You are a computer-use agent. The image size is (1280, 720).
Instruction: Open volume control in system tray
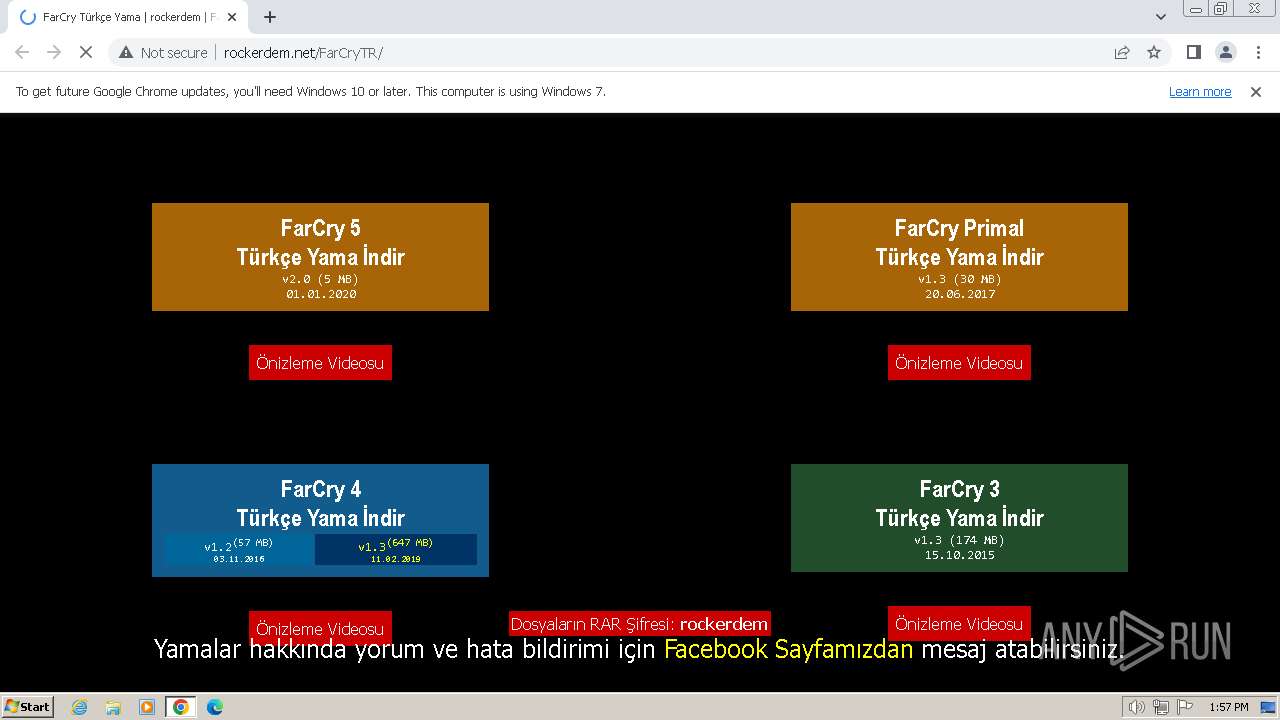pyautogui.click(x=1137, y=707)
